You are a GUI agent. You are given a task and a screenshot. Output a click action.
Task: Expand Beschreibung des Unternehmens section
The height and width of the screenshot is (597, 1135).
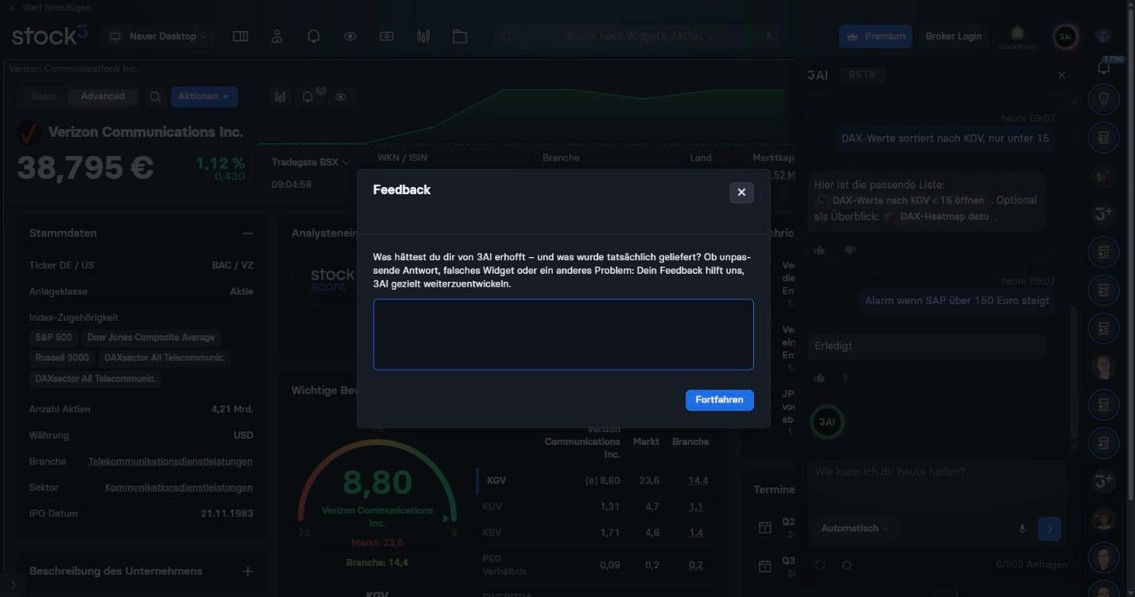[248, 572]
